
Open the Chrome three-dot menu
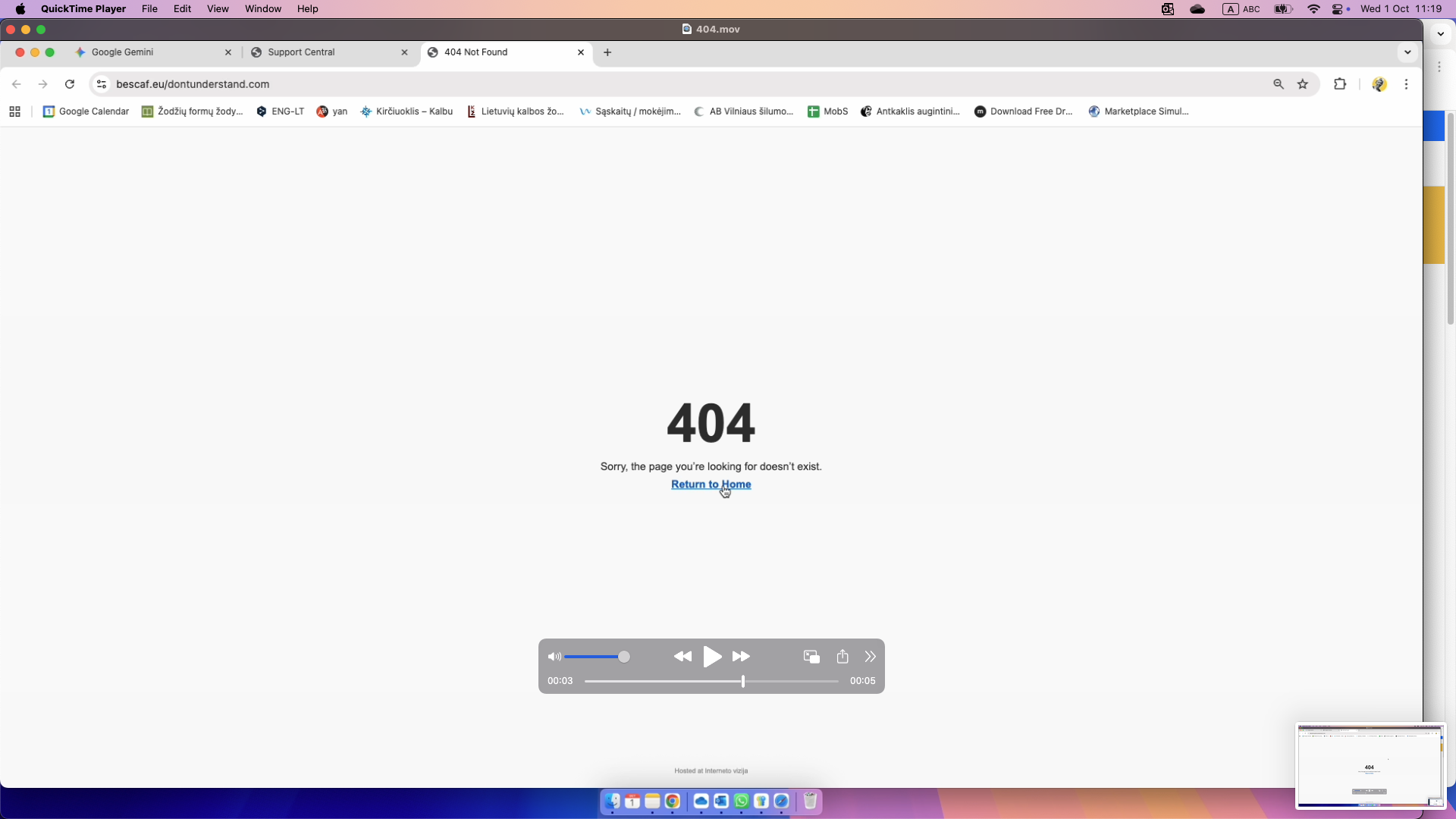[1406, 84]
